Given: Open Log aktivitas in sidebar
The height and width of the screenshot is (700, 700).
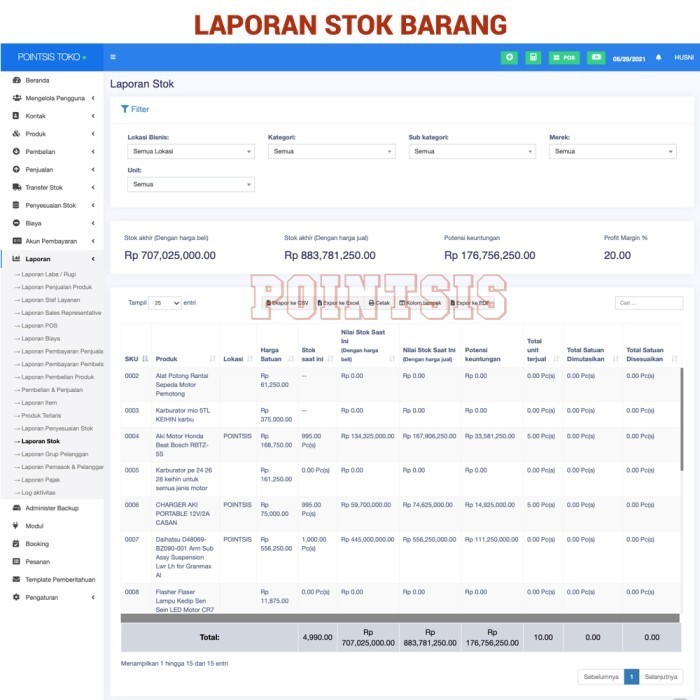Looking at the screenshot, I should tap(38, 493).
